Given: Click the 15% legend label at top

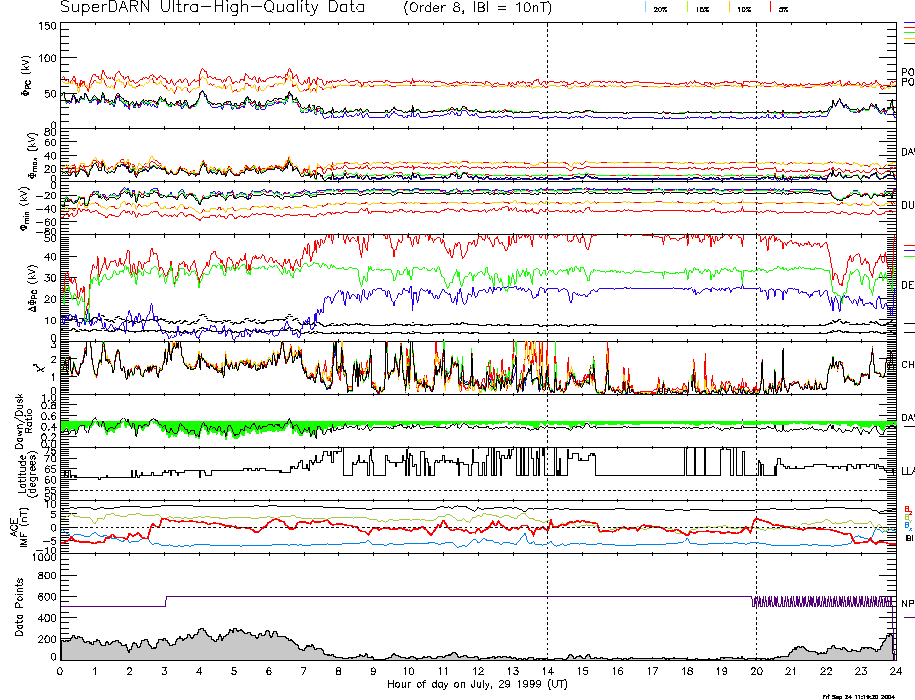Looking at the screenshot, I should point(702,9).
